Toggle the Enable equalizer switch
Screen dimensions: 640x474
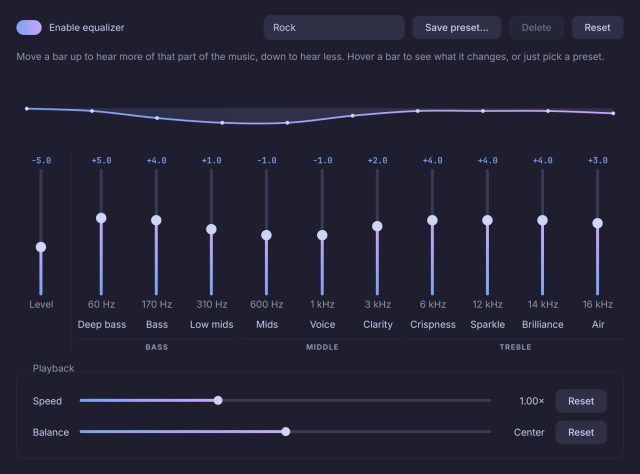29,27
